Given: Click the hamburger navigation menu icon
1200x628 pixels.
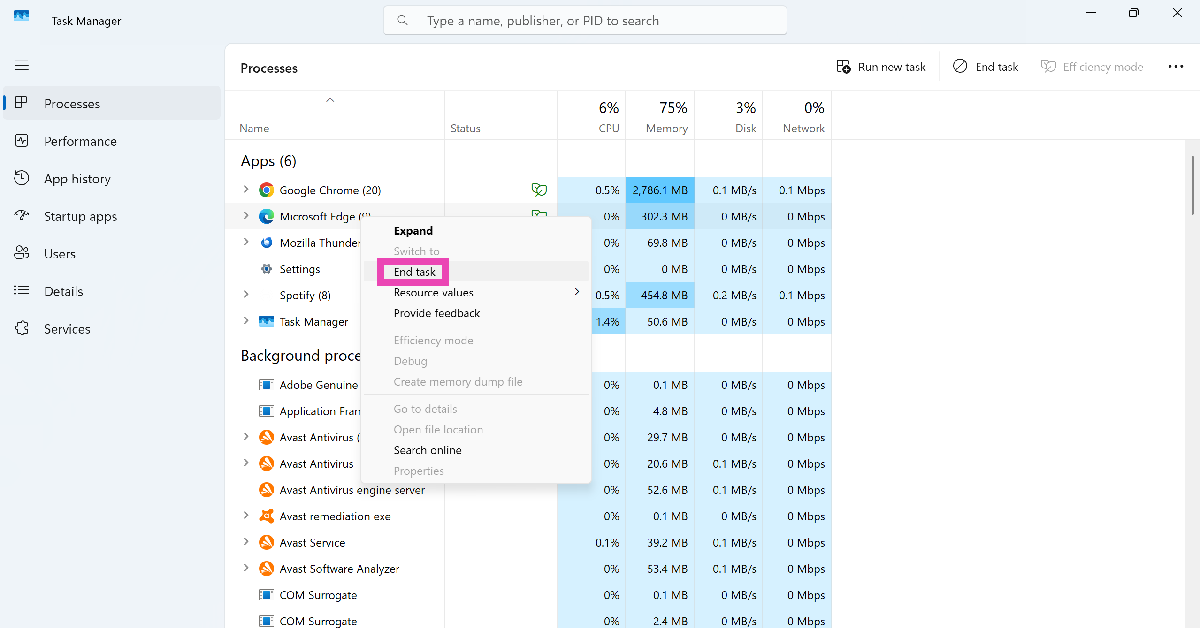Looking at the screenshot, I should point(22,67).
